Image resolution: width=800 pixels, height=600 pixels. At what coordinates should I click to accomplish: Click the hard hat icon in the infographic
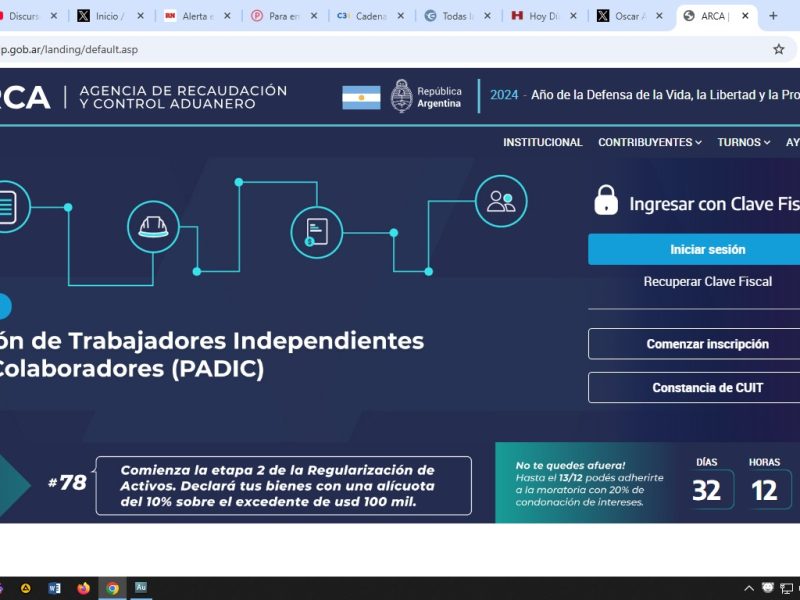[153, 227]
